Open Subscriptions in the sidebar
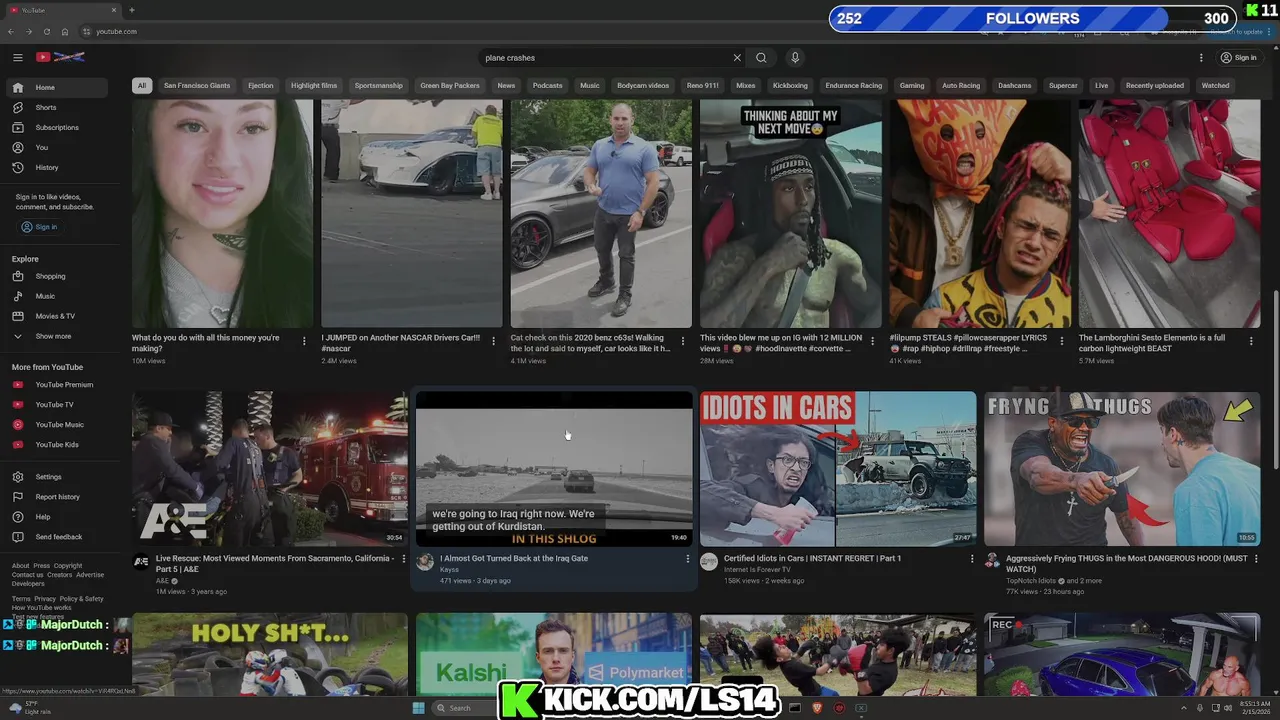The image size is (1280, 720). click(56, 127)
